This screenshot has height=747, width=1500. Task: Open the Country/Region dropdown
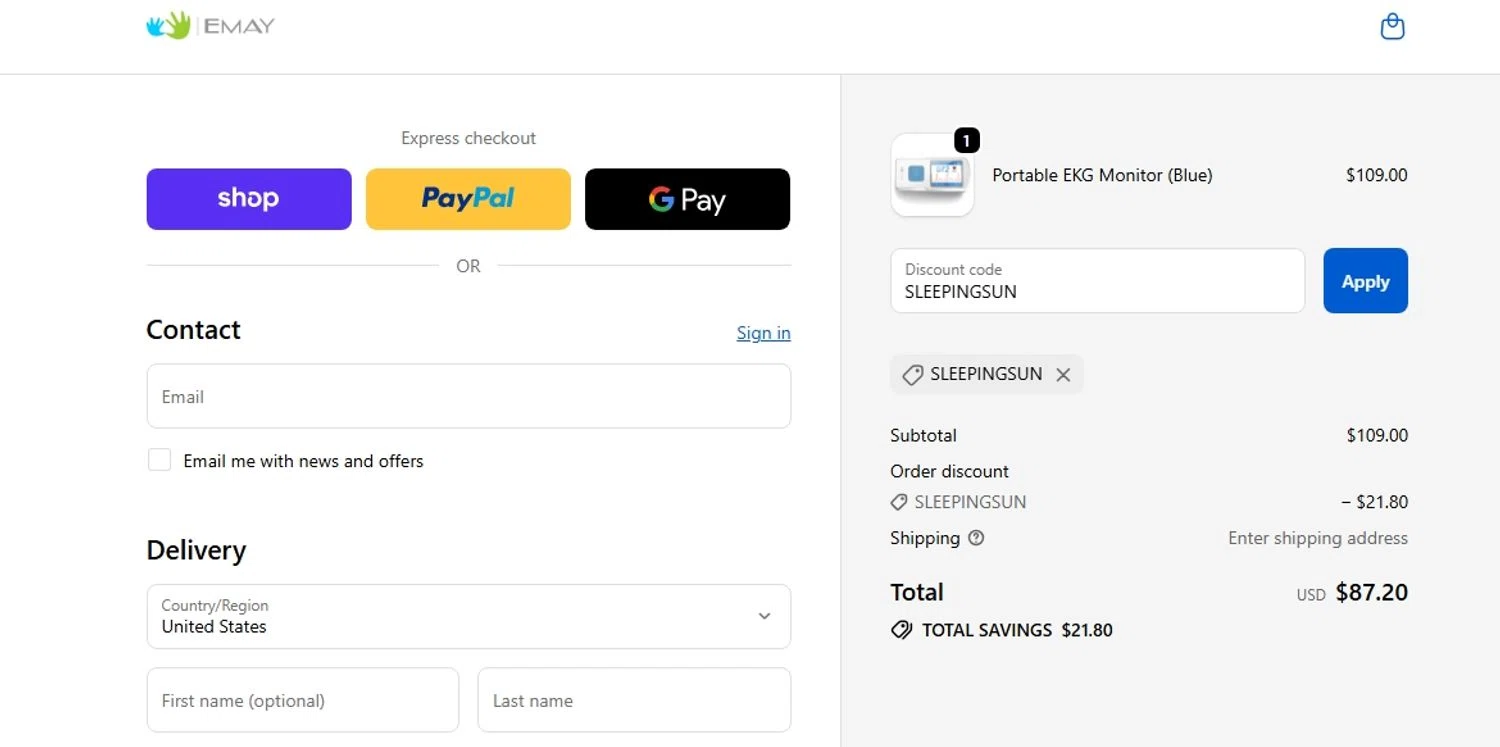pos(469,617)
